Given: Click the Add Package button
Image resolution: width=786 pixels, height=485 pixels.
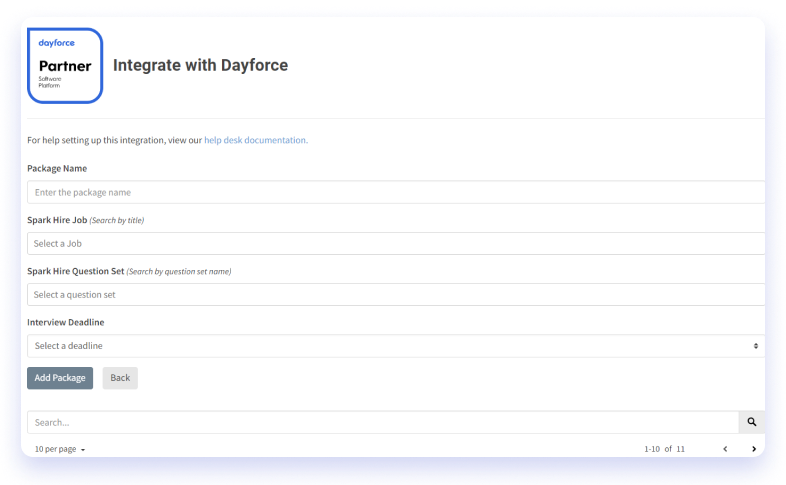Looking at the screenshot, I should tap(60, 378).
